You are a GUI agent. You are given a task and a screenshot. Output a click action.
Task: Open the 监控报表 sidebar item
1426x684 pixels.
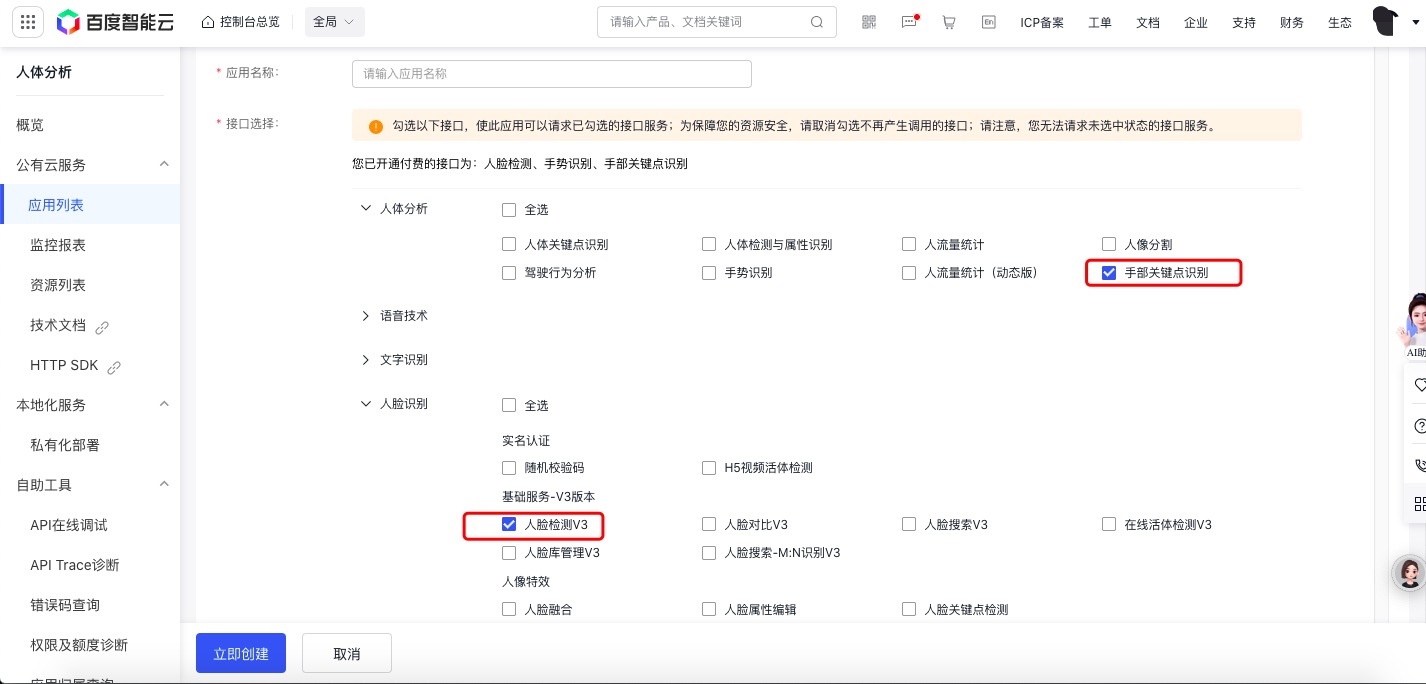pyautogui.click(x=57, y=245)
